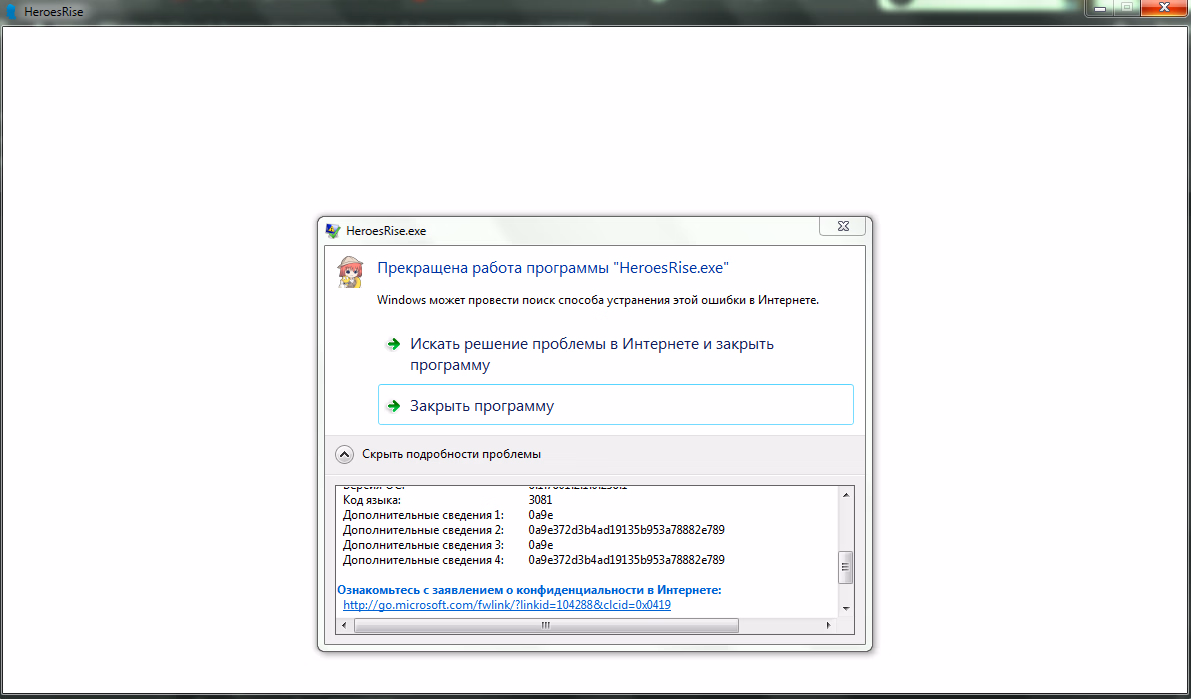
Task: Click the Дополнительные сведения 1 label
Action: [423, 515]
